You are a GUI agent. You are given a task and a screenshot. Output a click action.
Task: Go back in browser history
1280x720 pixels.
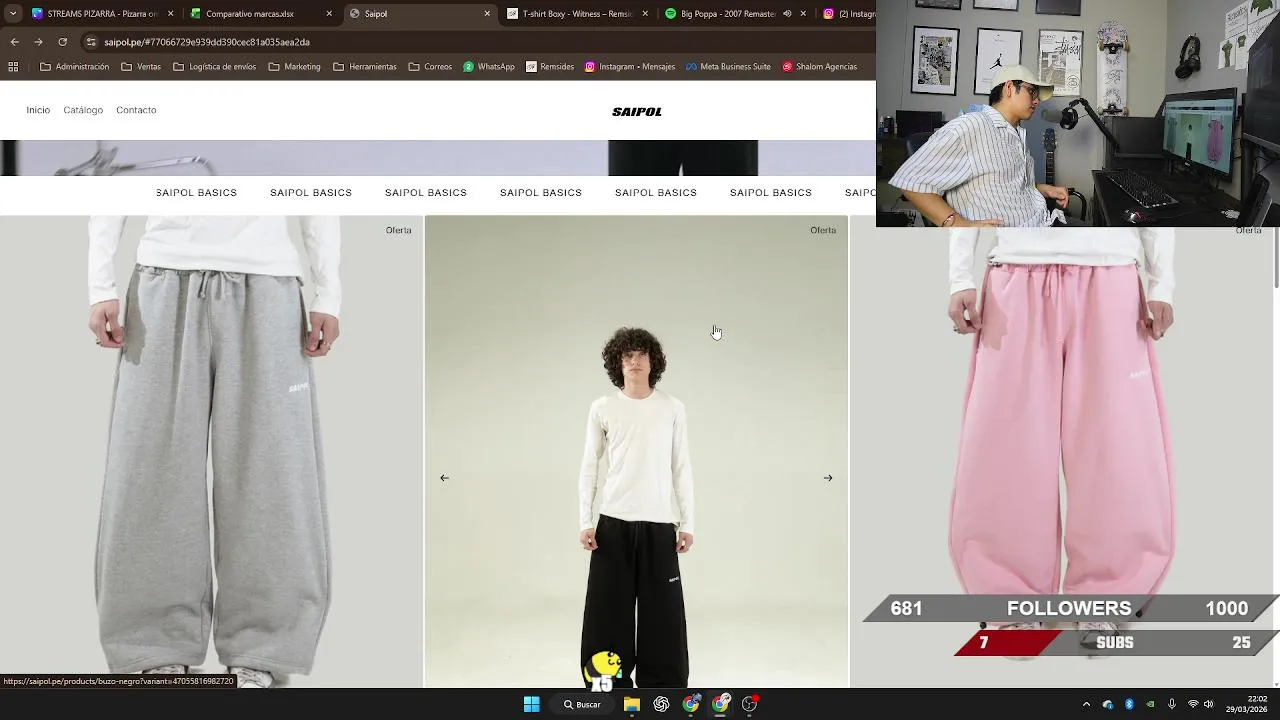pos(14,42)
